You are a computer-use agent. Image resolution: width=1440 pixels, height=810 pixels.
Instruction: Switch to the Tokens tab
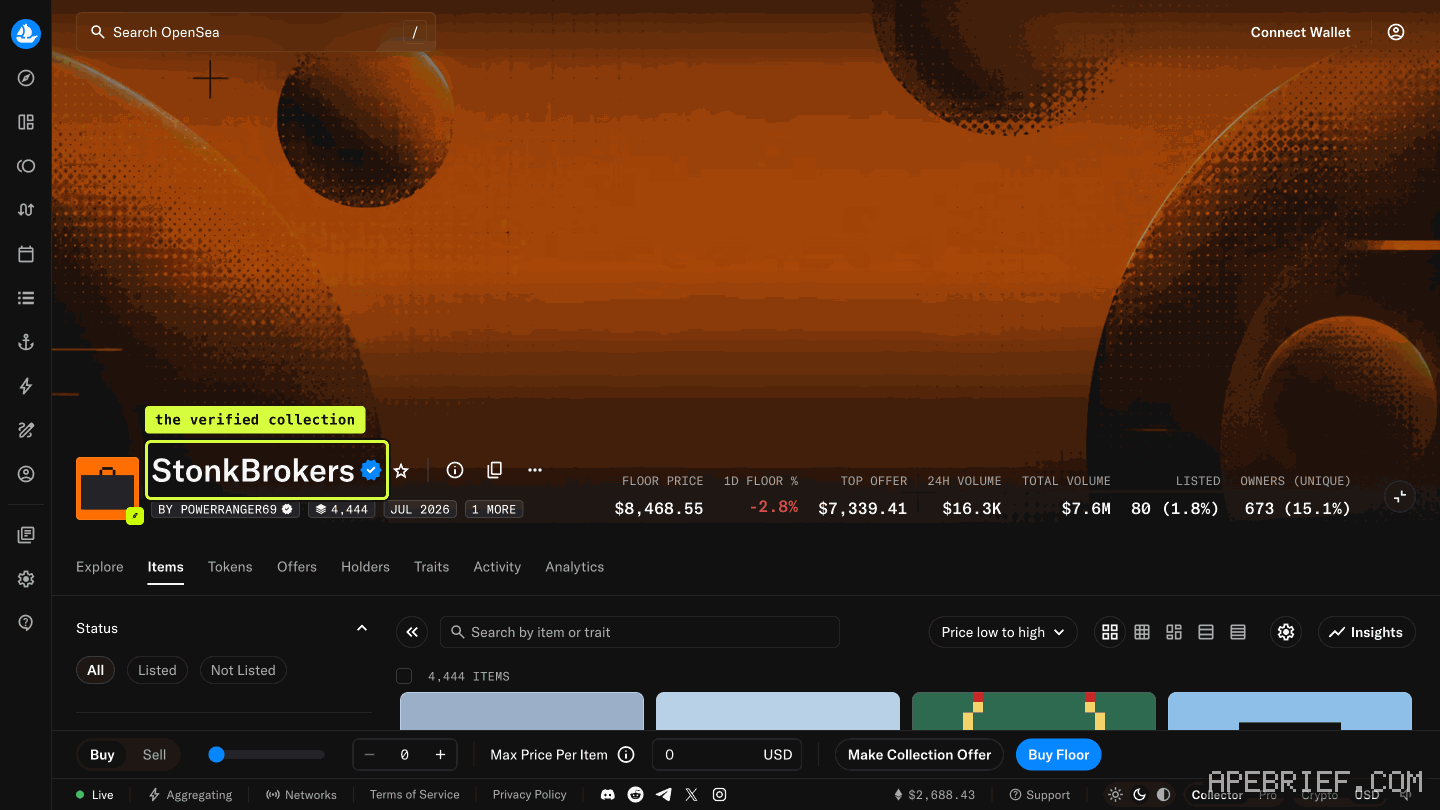pos(230,567)
